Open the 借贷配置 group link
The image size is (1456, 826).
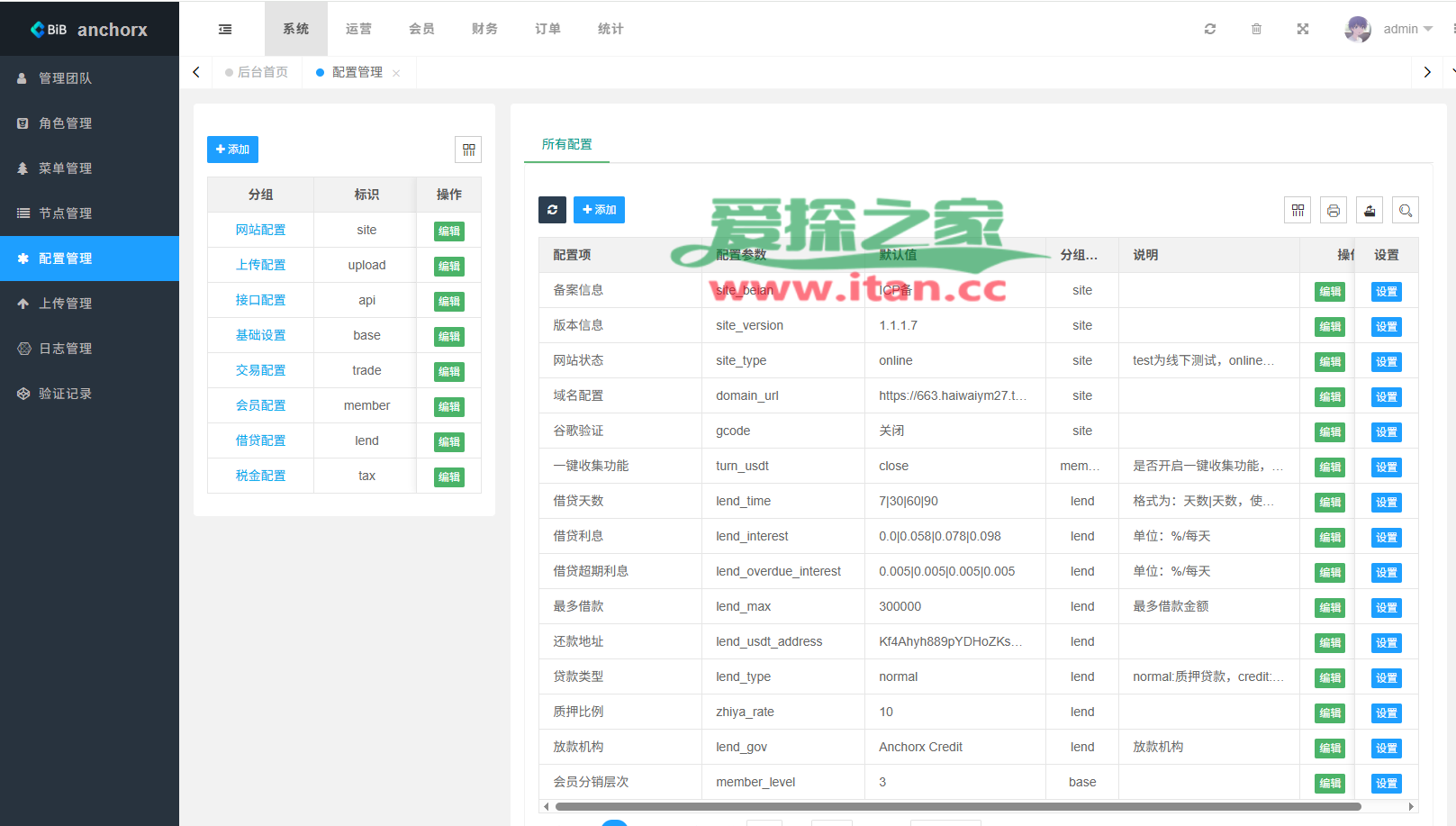point(260,440)
